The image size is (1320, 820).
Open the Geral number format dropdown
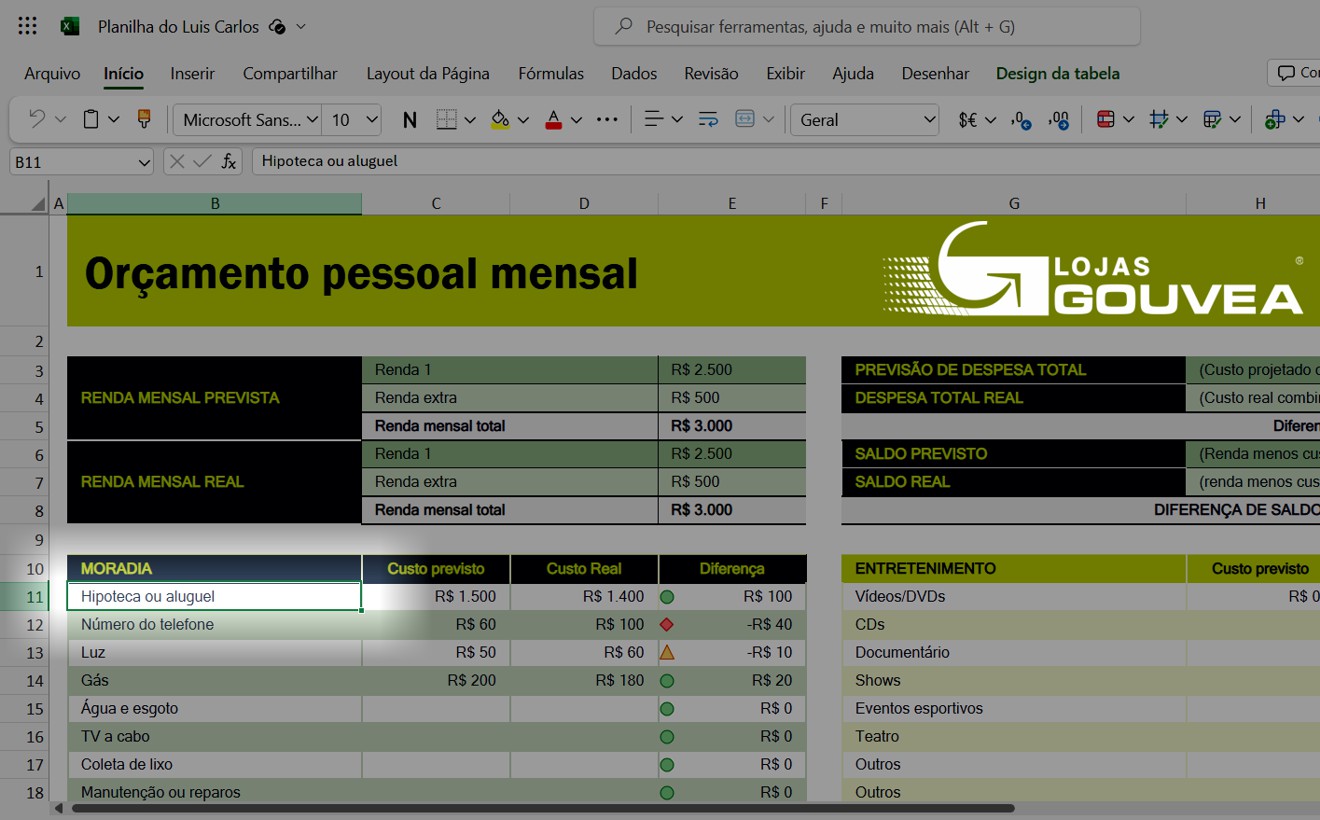click(x=864, y=119)
